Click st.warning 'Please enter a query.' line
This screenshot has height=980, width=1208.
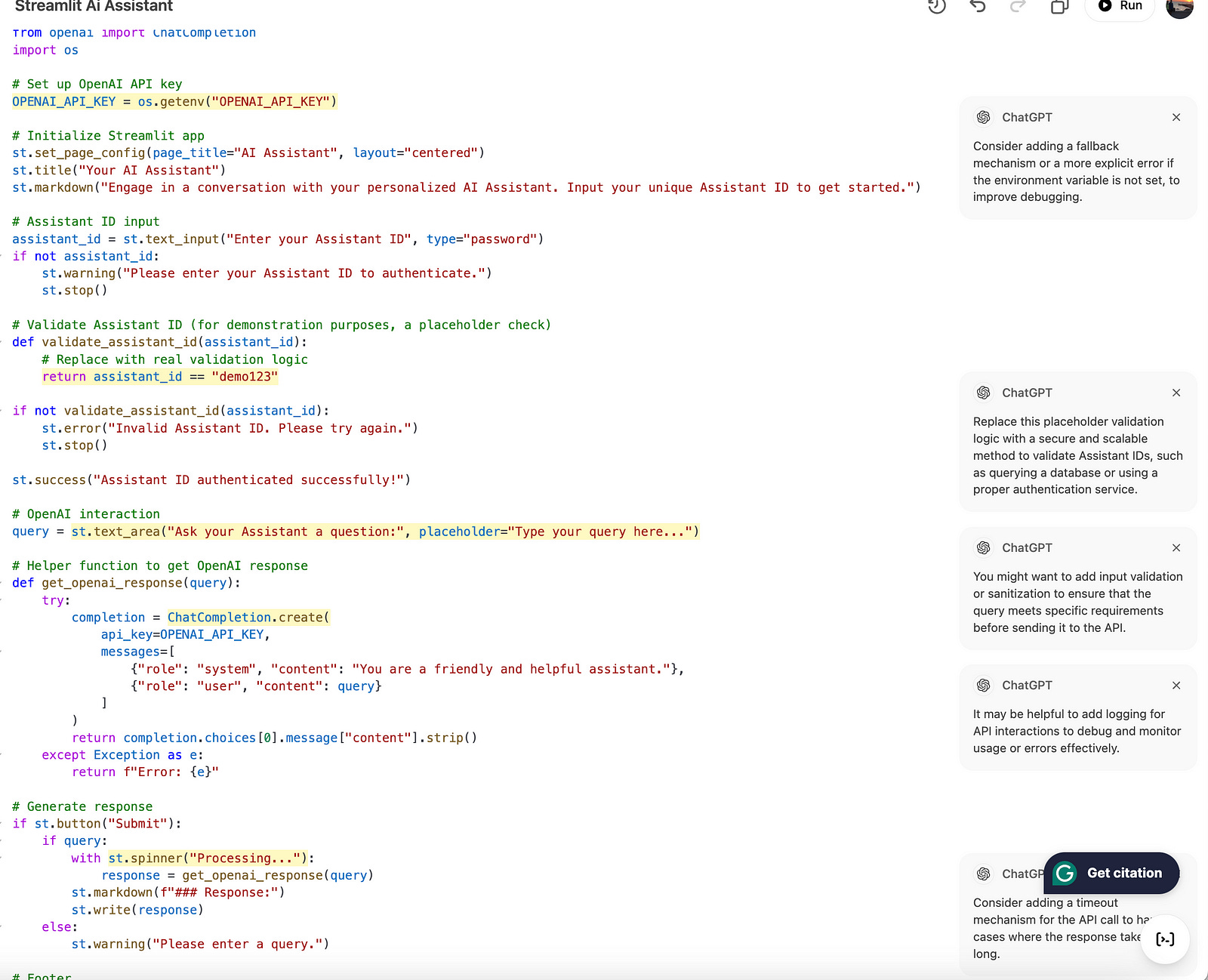coord(200,945)
